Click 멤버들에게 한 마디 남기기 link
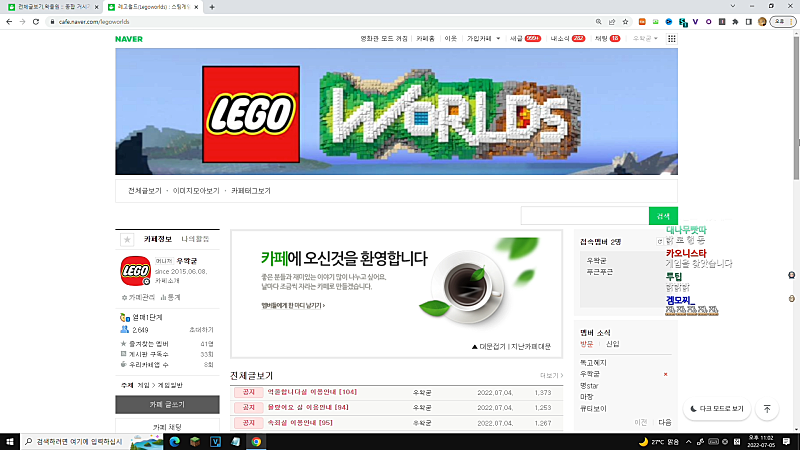 click(293, 306)
